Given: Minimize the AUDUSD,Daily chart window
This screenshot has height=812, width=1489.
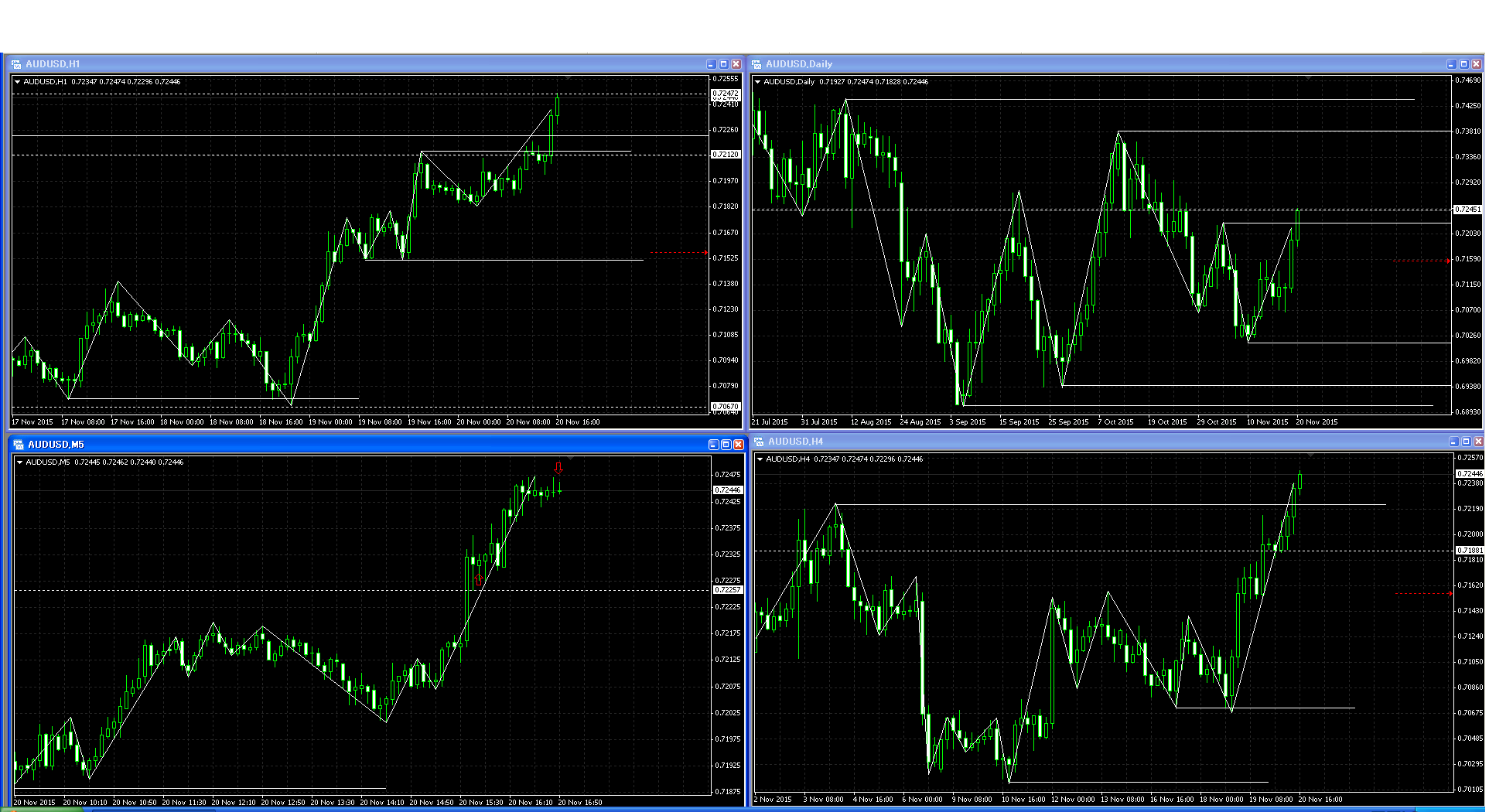Looking at the screenshot, I should coord(1451,64).
